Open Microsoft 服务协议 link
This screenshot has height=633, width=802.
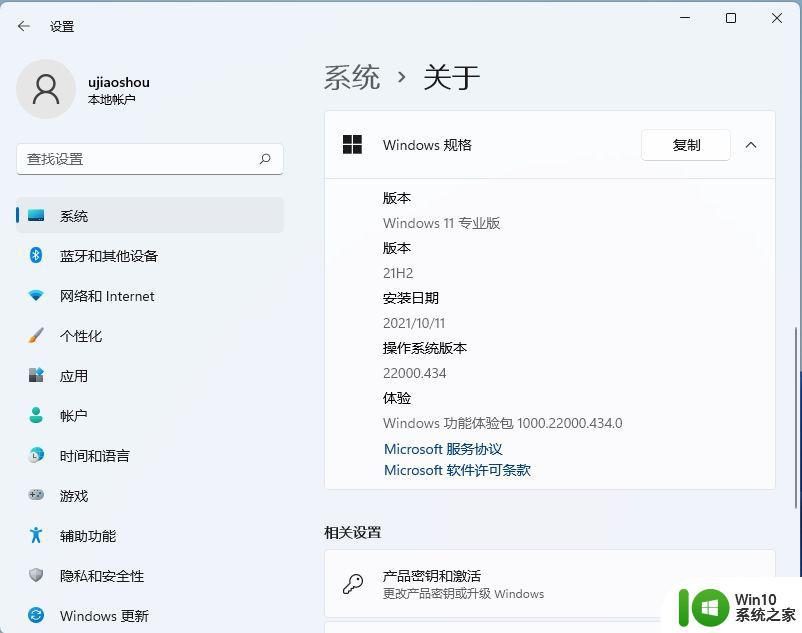tap(443, 450)
